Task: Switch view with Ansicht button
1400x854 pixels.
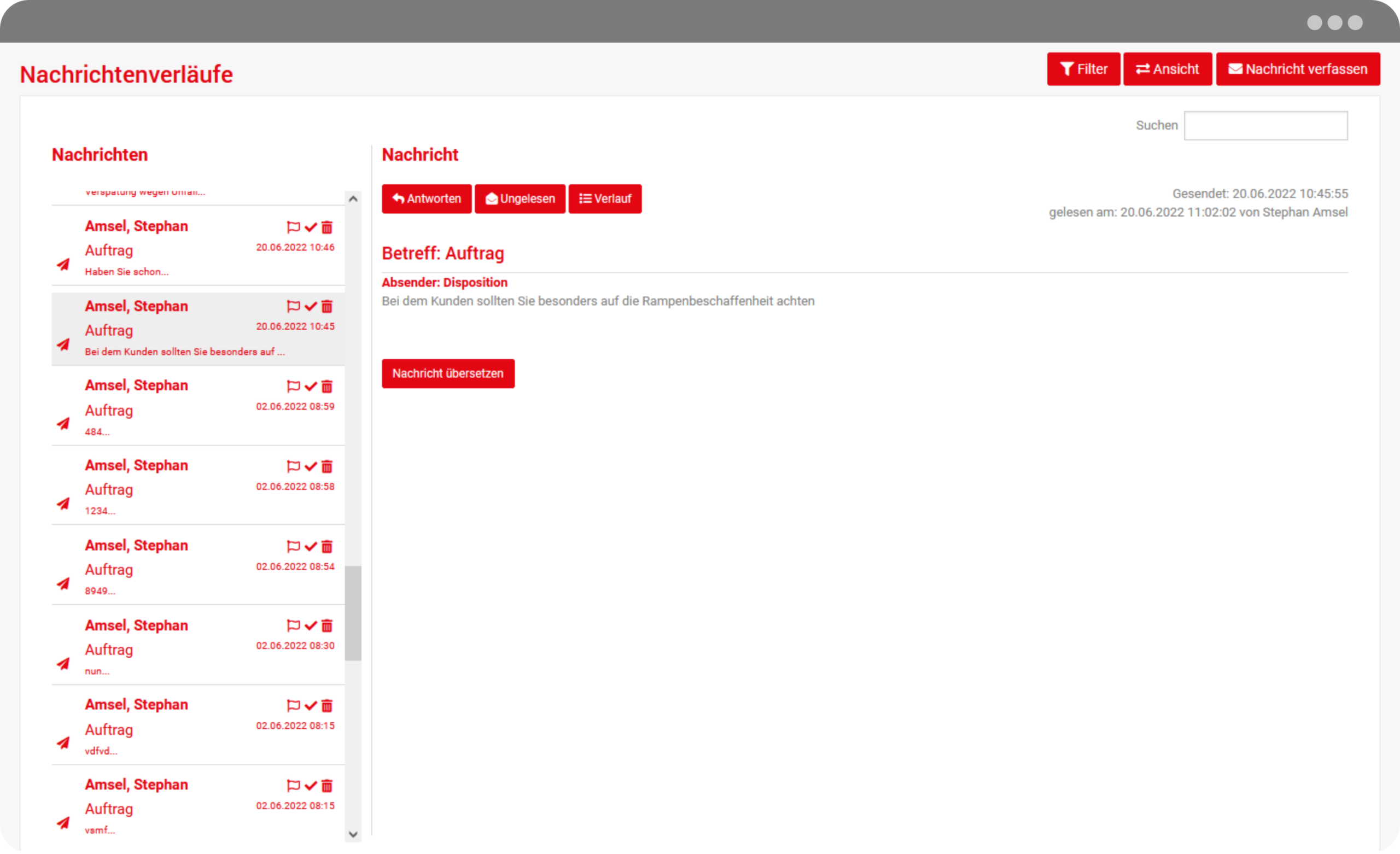Action: pyautogui.click(x=1167, y=69)
